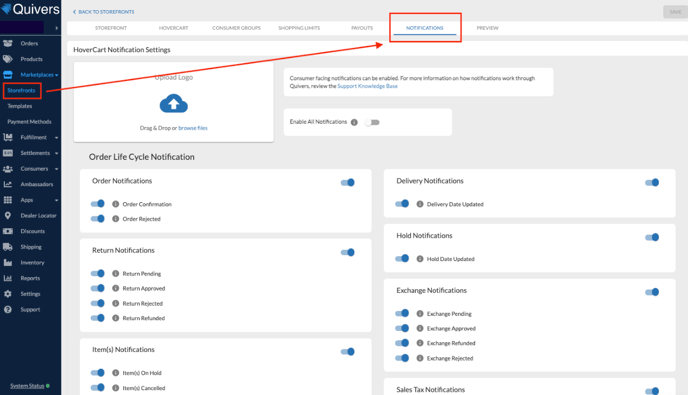Image resolution: width=688 pixels, height=395 pixels.
Task: Open the Shopping Limits tab
Action: click(299, 28)
